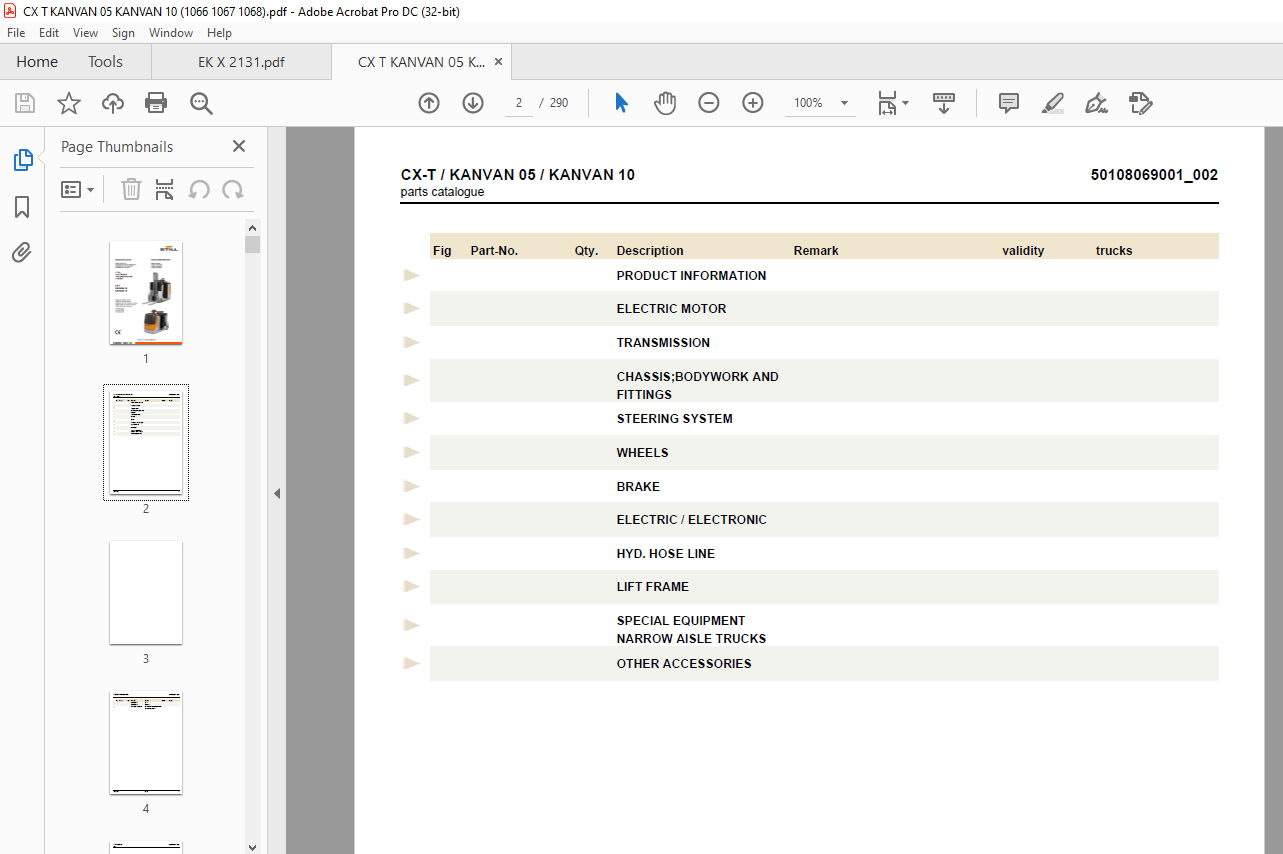The height and width of the screenshot is (854, 1283).
Task: Go to the next page with the down arrow
Action: pyautogui.click(x=473, y=103)
